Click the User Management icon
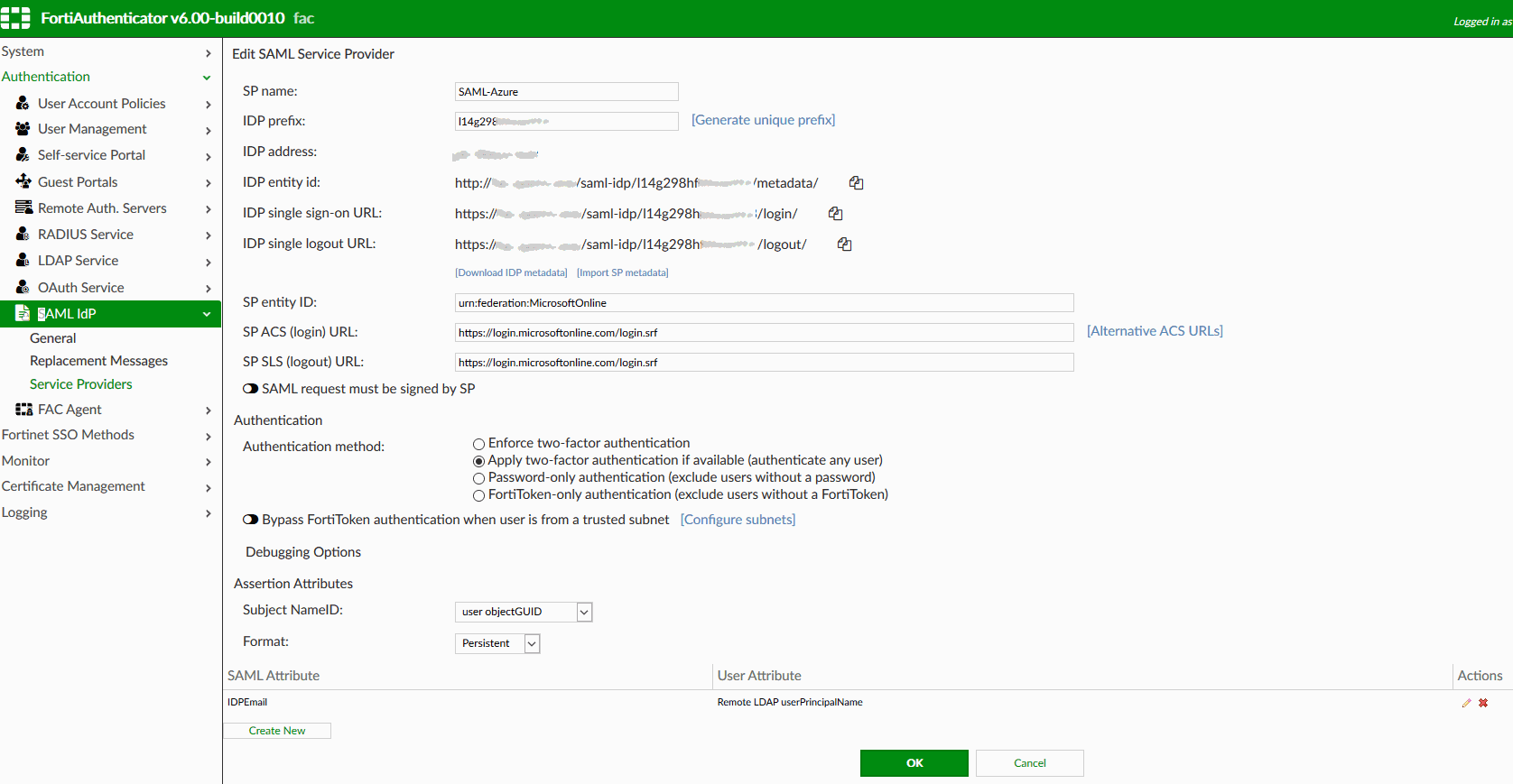 [23, 129]
